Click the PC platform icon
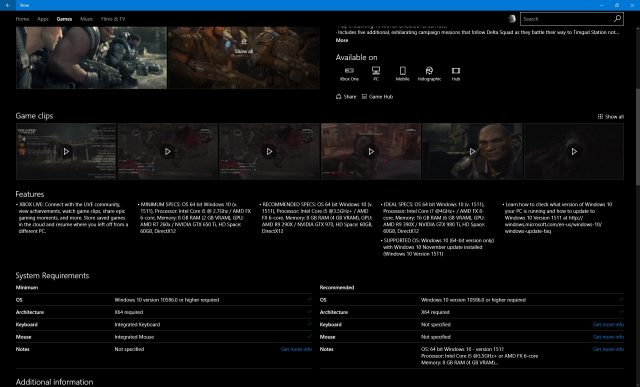Image resolution: width=640 pixels, height=387 pixels. pos(376,74)
